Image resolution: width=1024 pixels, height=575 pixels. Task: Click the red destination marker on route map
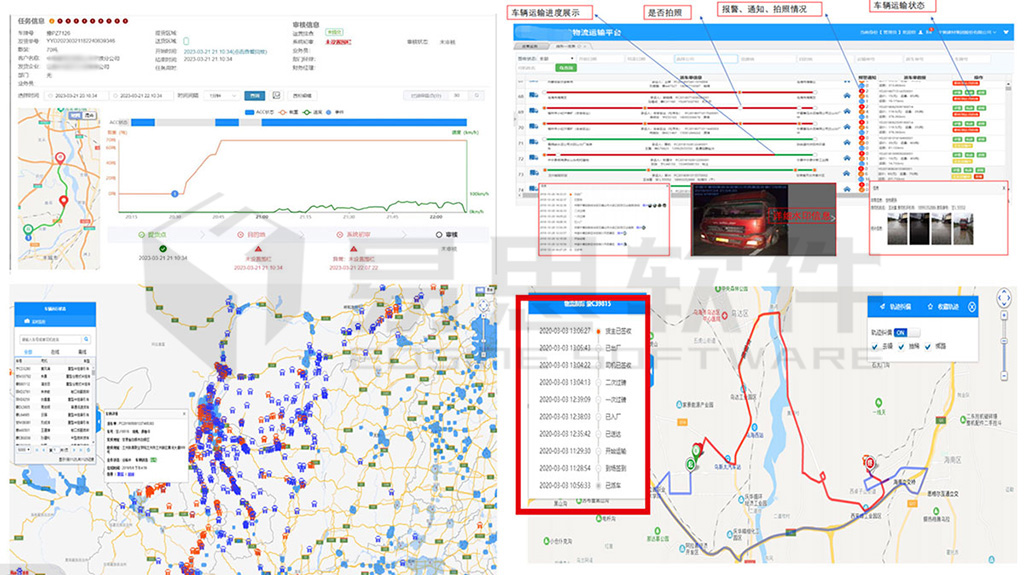coord(869,464)
